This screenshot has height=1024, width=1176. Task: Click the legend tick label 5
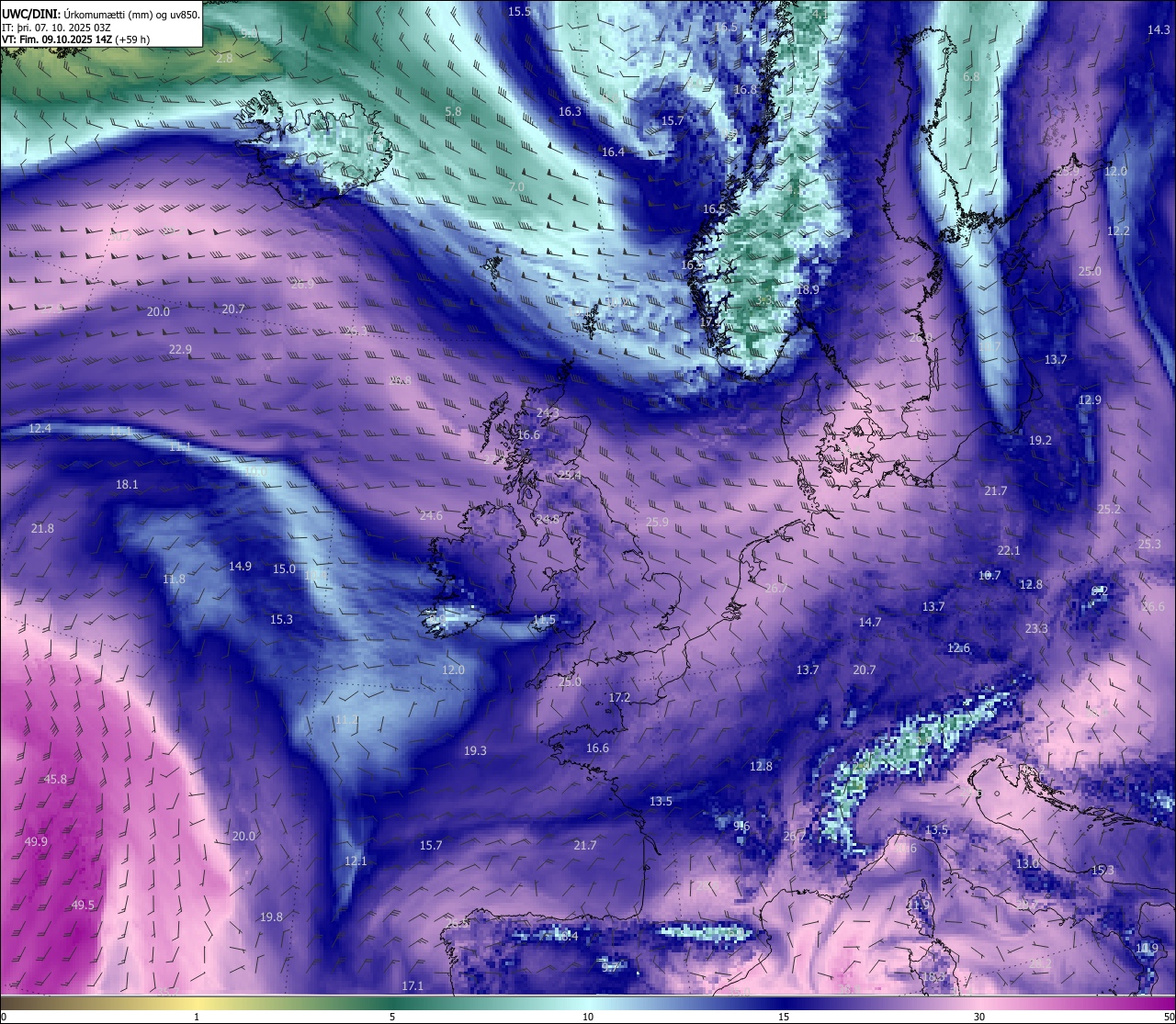[x=392, y=1017]
